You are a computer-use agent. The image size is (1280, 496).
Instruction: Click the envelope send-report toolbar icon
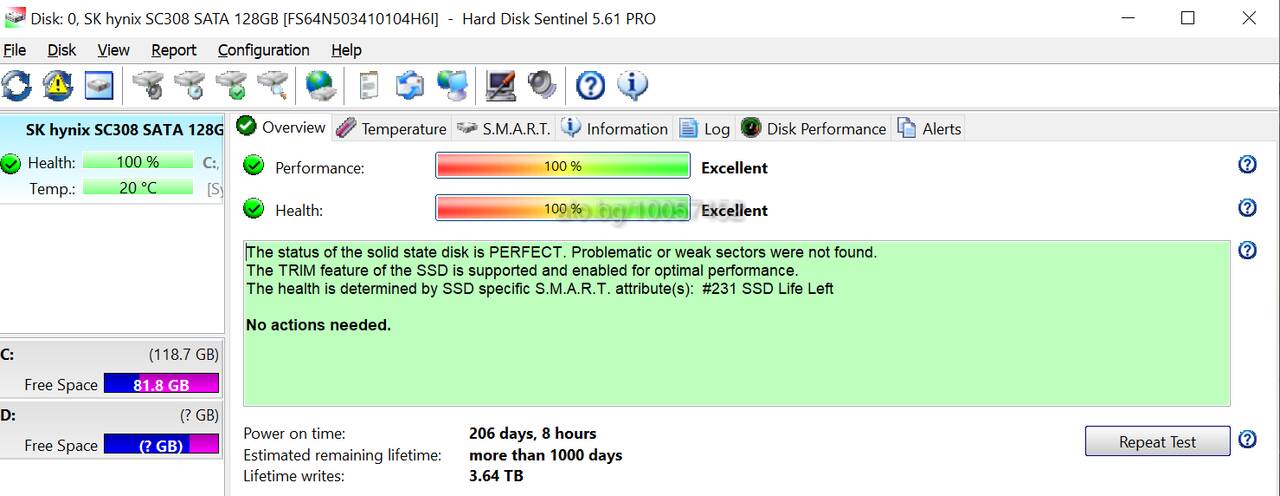pos(411,86)
